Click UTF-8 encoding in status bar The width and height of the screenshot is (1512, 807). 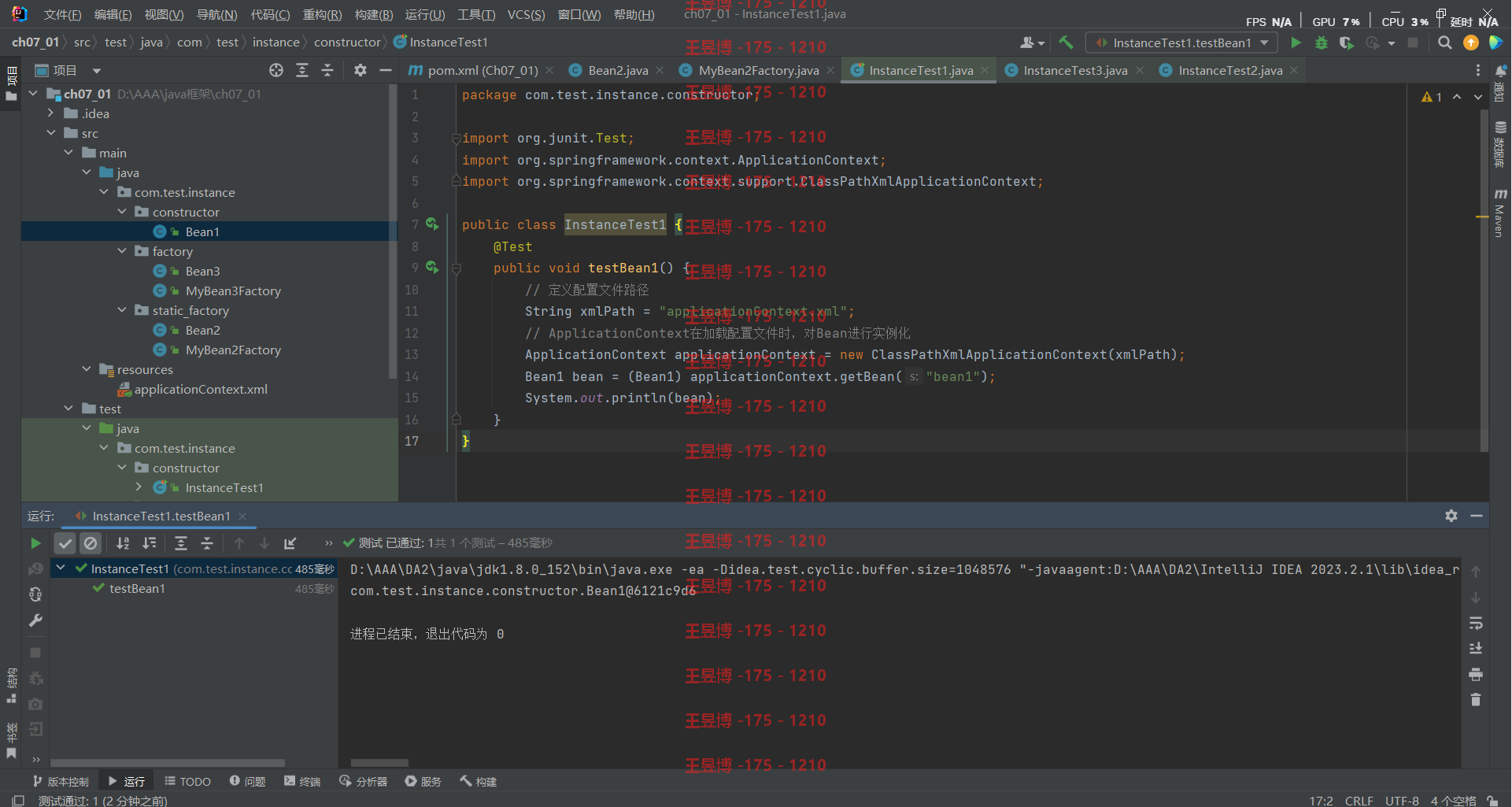[1402, 801]
